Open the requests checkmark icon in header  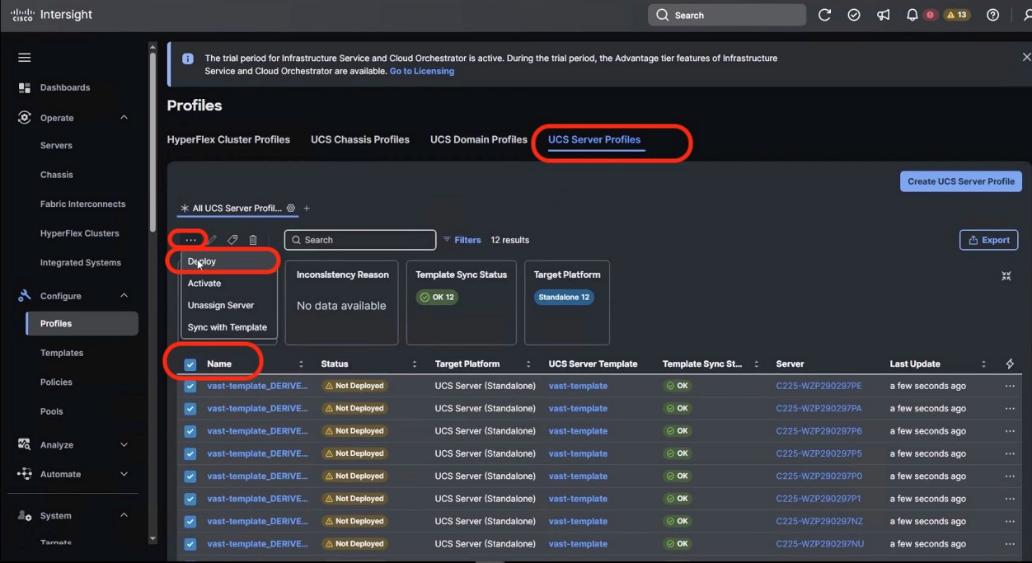click(854, 14)
